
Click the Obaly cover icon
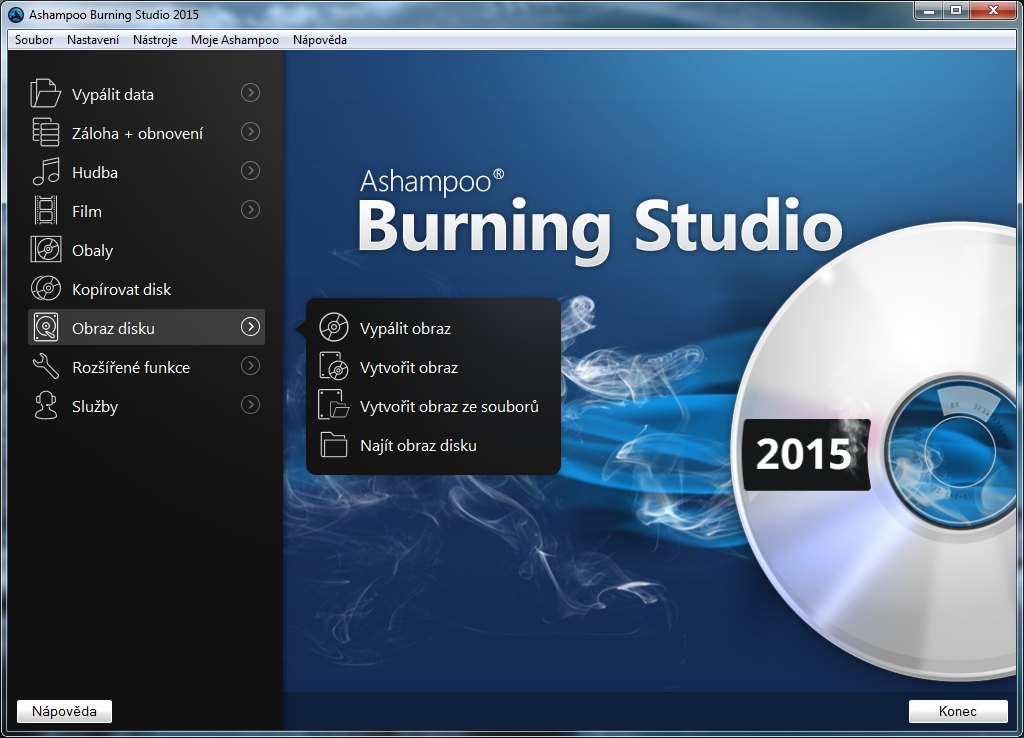point(46,249)
